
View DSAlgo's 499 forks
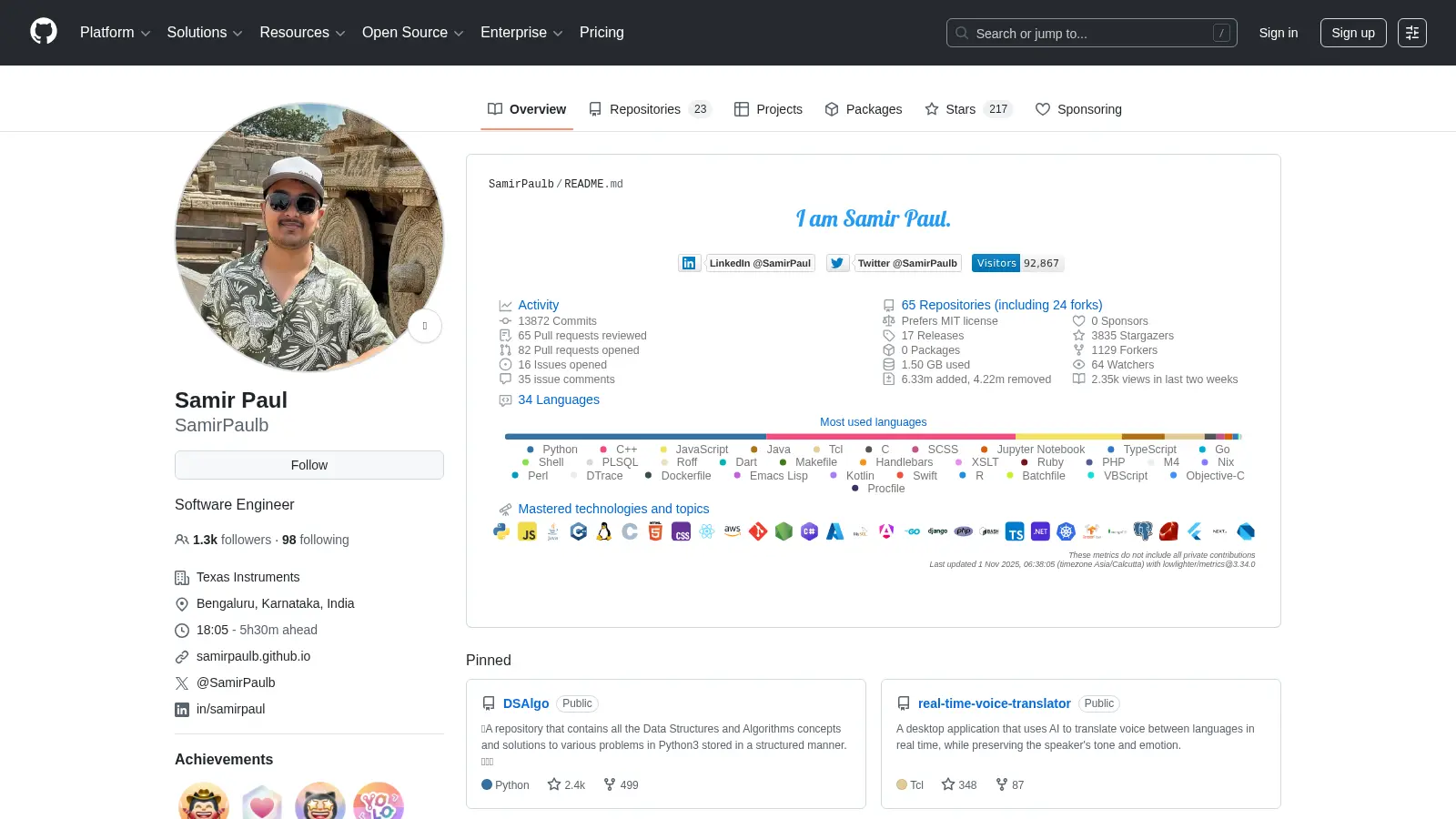point(621,784)
